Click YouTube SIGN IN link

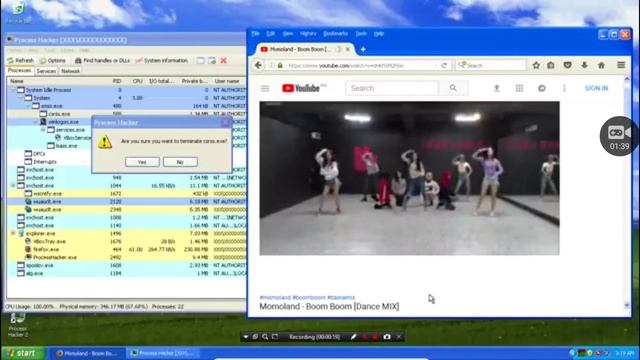pos(596,88)
